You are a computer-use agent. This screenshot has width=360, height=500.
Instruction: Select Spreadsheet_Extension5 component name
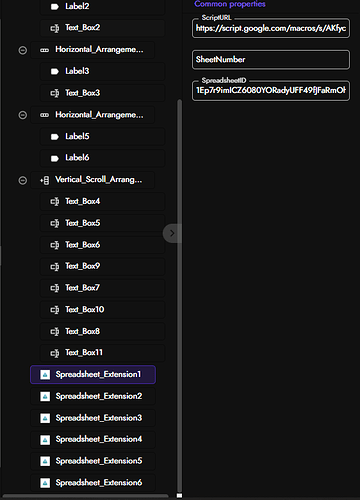click(x=99, y=461)
